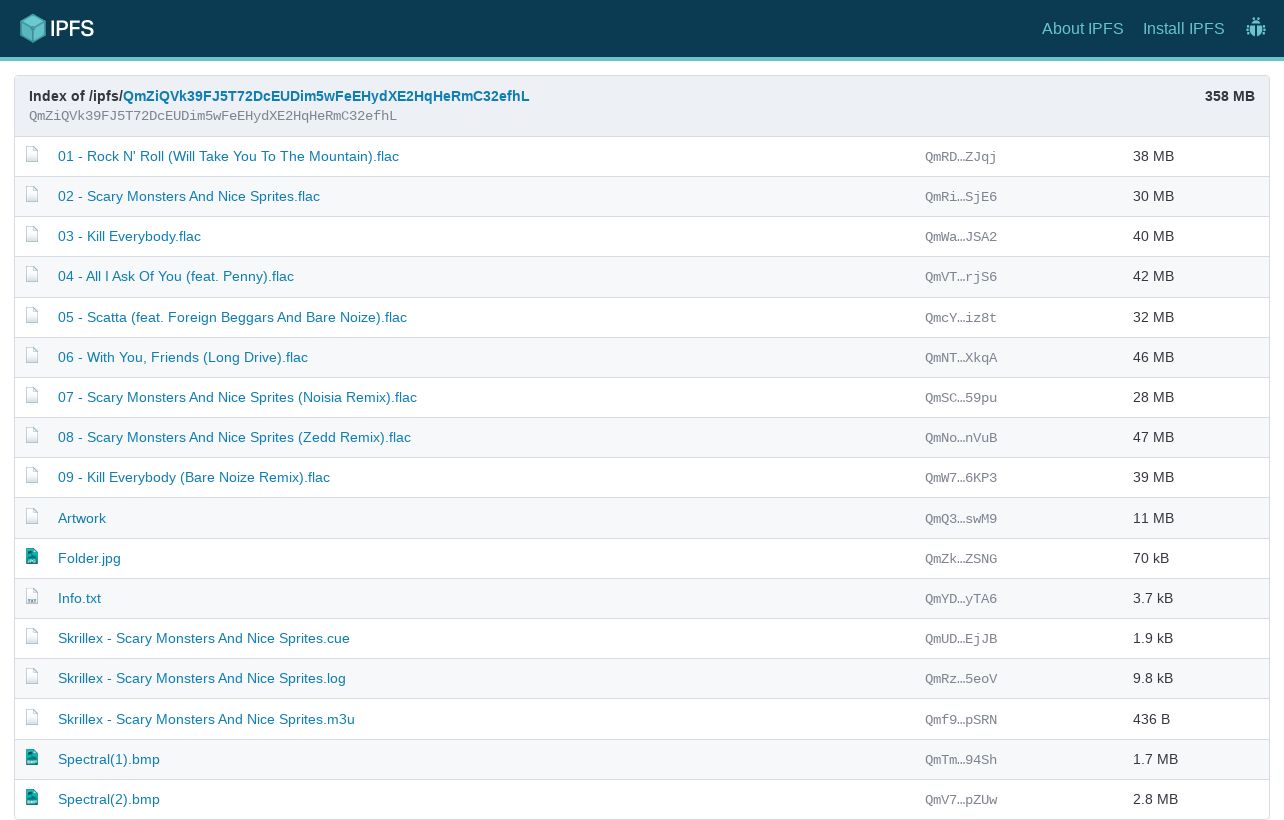Click the gray directory hash text under the index header
The width and height of the screenshot is (1284, 820).
[213, 116]
